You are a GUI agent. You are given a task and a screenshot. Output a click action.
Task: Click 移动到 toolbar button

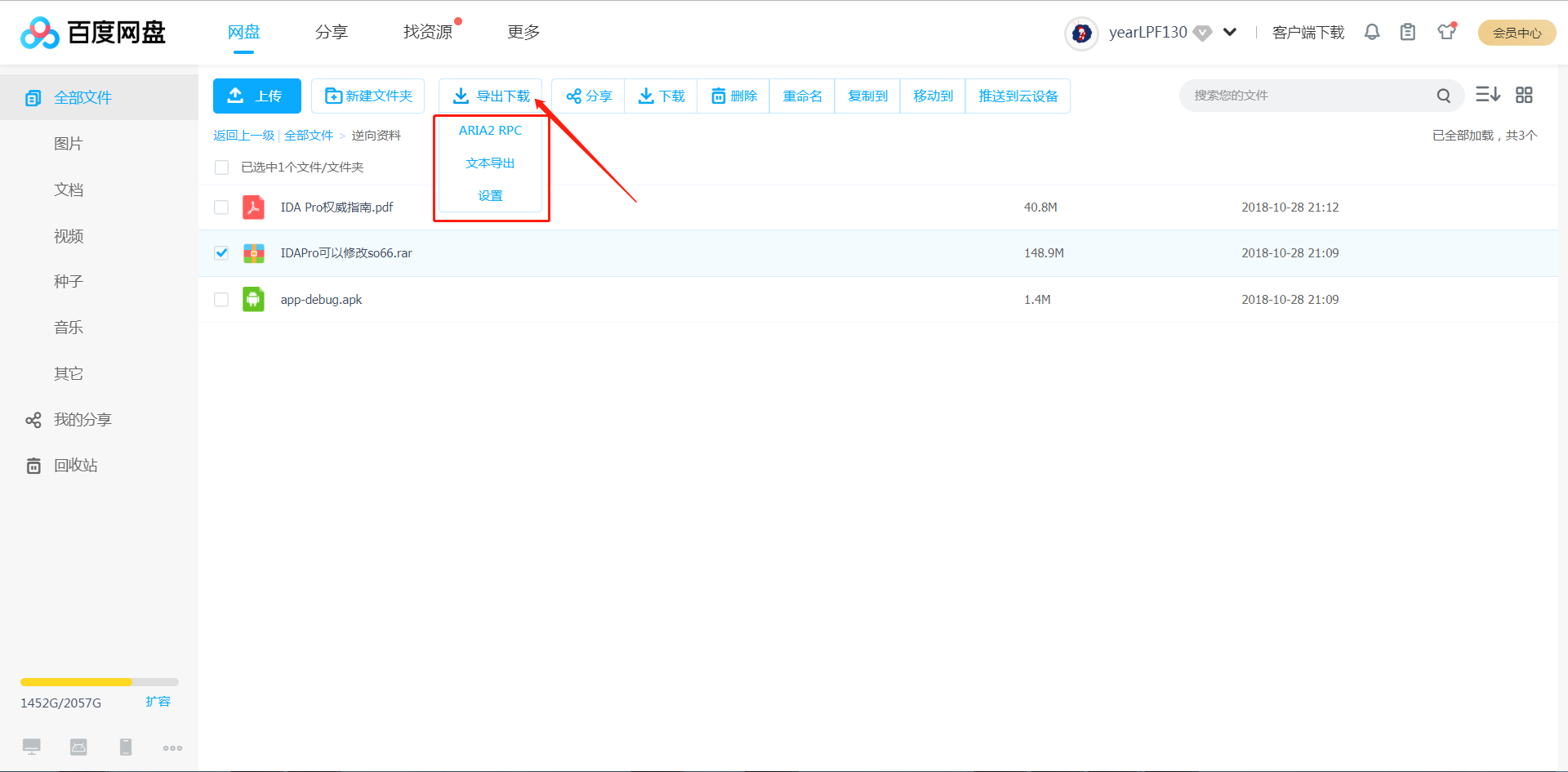point(933,96)
